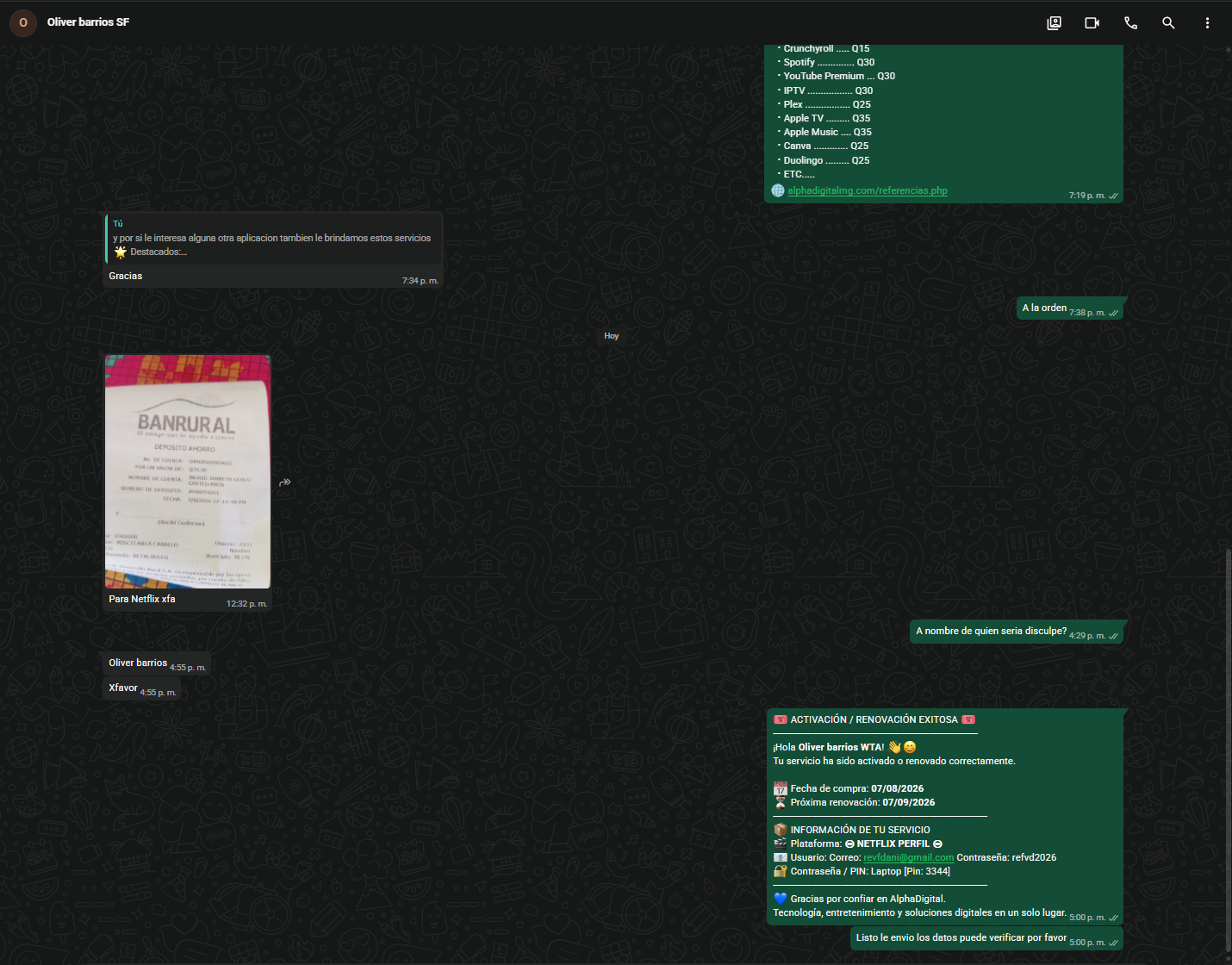Open the Banrural deposit receipt photo
This screenshot has height=965, width=1232.
point(188,471)
